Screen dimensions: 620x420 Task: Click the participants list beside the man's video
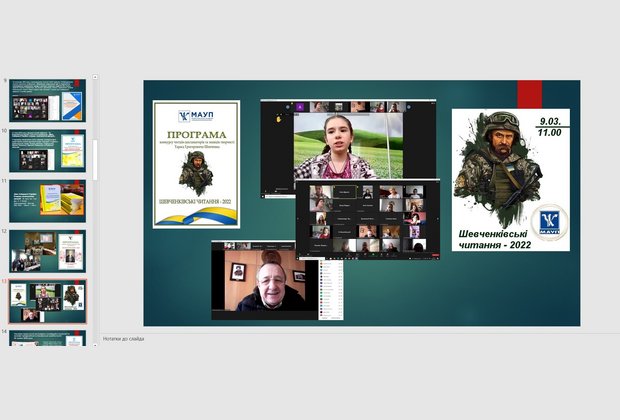point(330,290)
